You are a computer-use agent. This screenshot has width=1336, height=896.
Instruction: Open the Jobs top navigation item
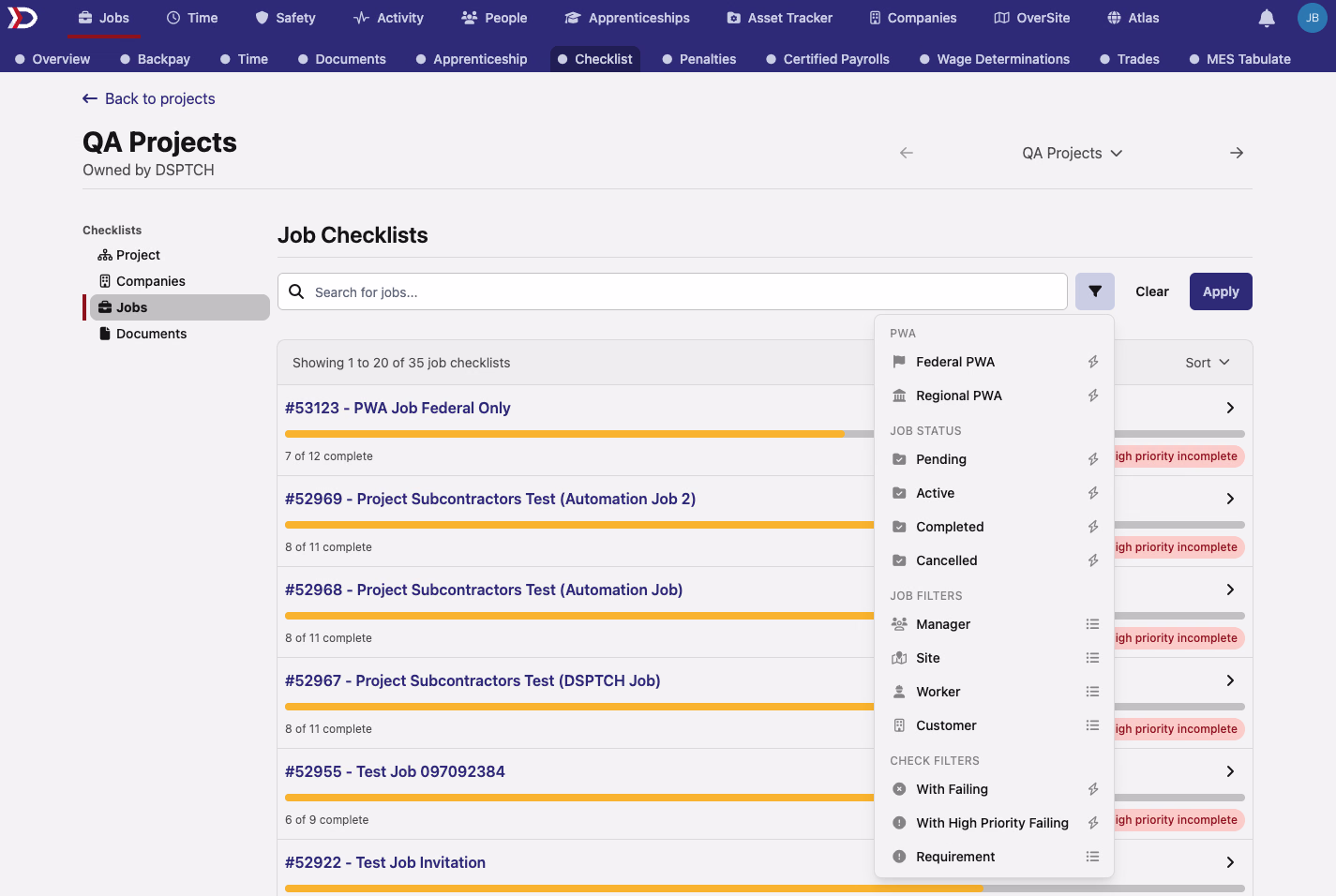click(x=104, y=18)
